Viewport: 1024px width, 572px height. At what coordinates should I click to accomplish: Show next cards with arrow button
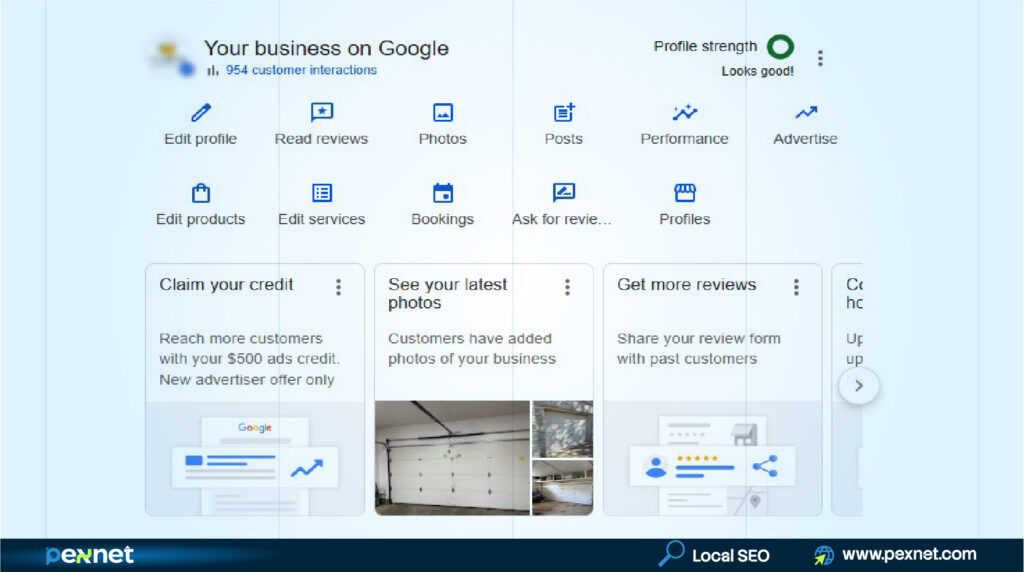pyautogui.click(x=859, y=386)
